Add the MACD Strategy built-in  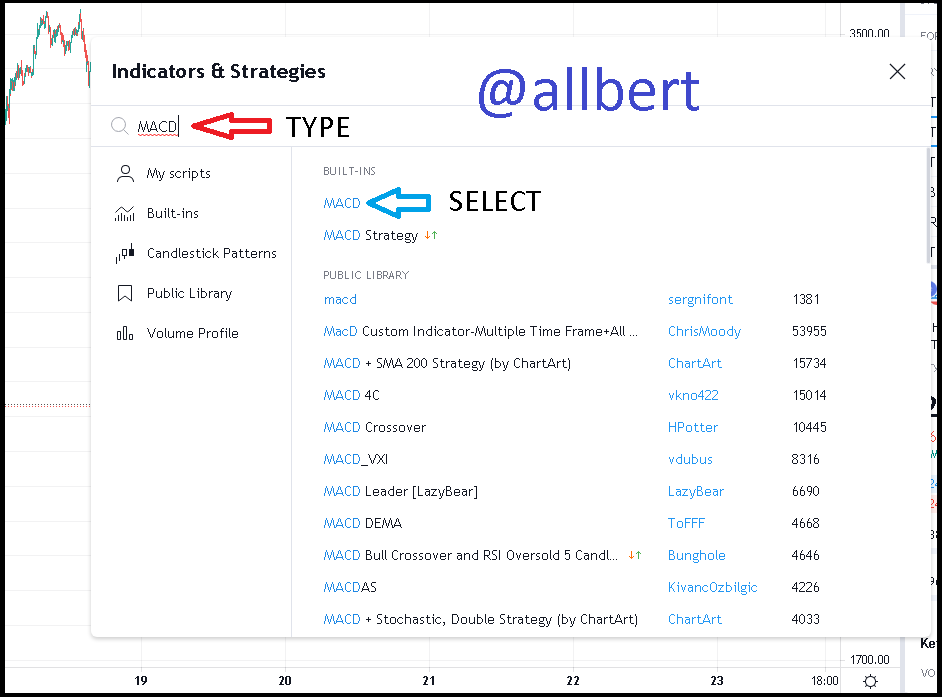(371, 235)
